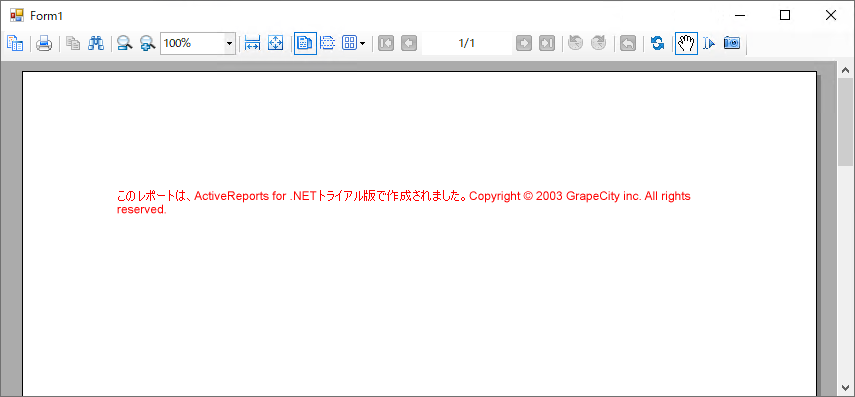This screenshot has width=855, height=397.
Task: Jump to last page button
Action: pyautogui.click(x=546, y=43)
